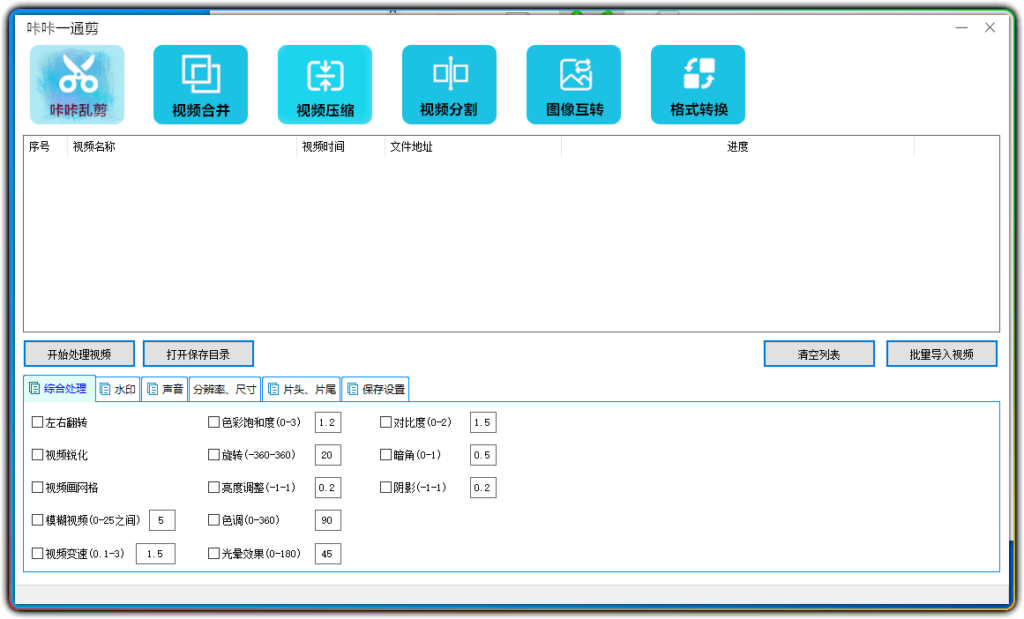The image size is (1024, 619).
Task: Select the 视频压缩 (video compress) tool
Action: click(324, 84)
